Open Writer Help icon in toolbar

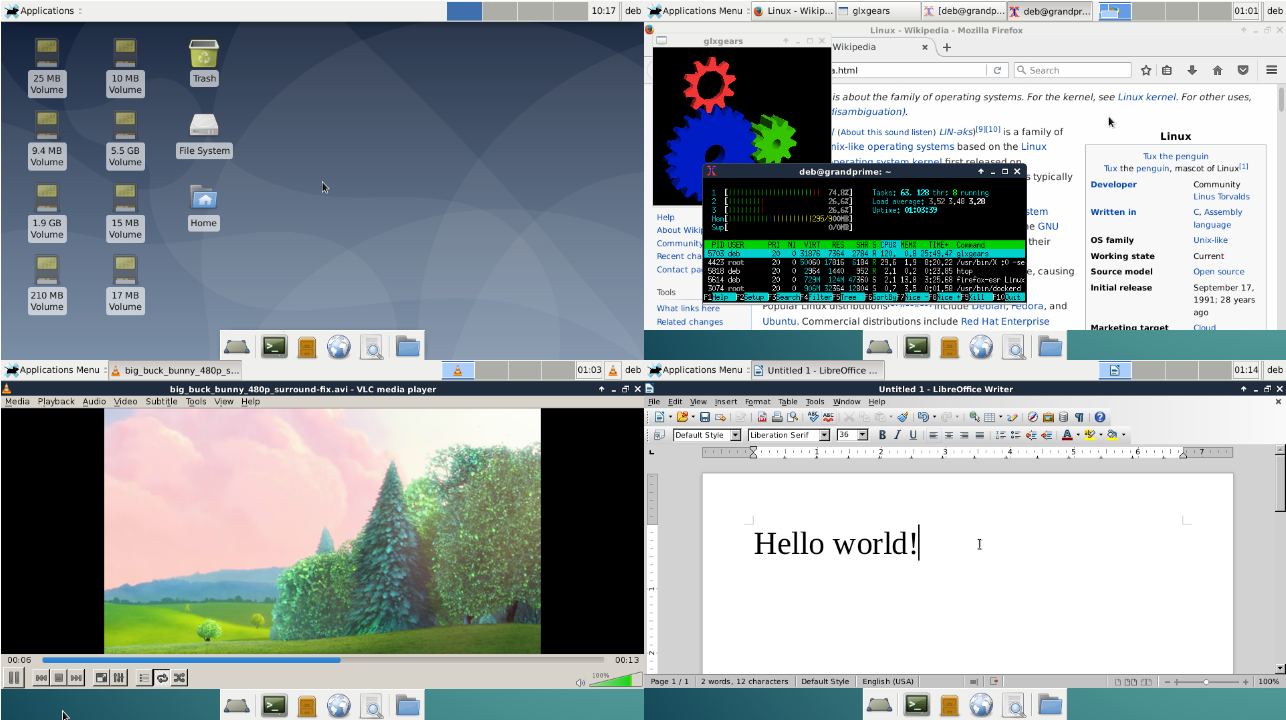coord(1100,417)
